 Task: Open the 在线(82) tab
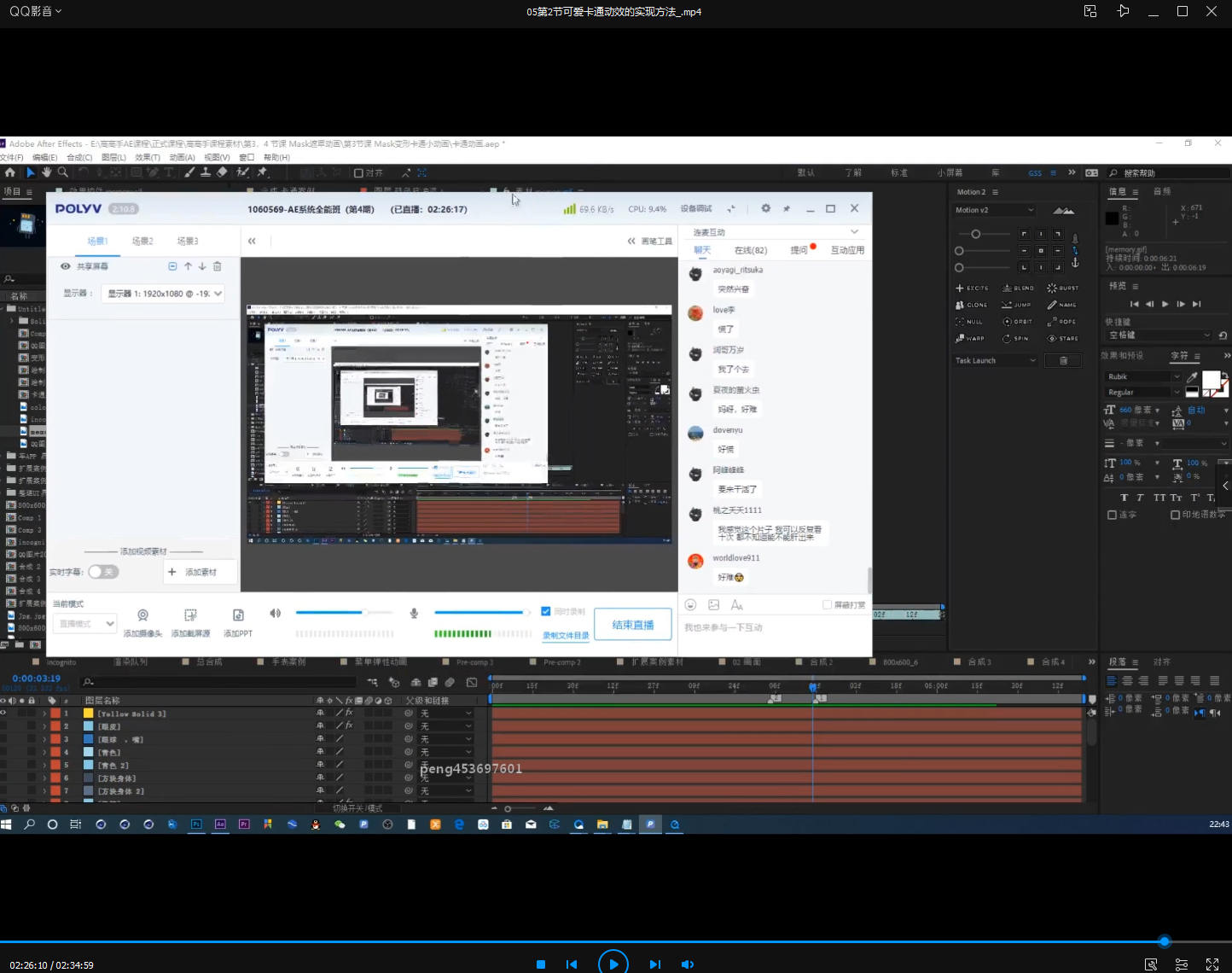click(750, 250)
